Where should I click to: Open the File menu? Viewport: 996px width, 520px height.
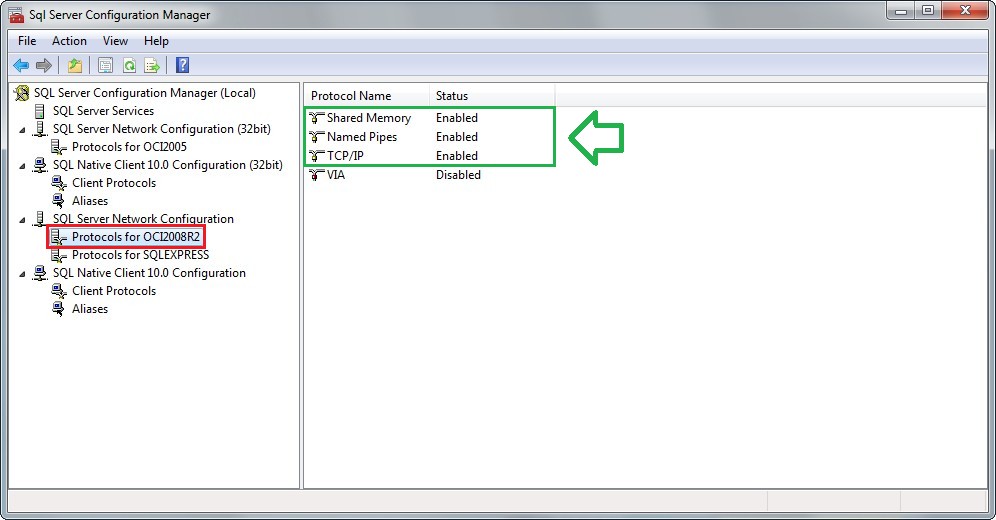pos(27,41)
